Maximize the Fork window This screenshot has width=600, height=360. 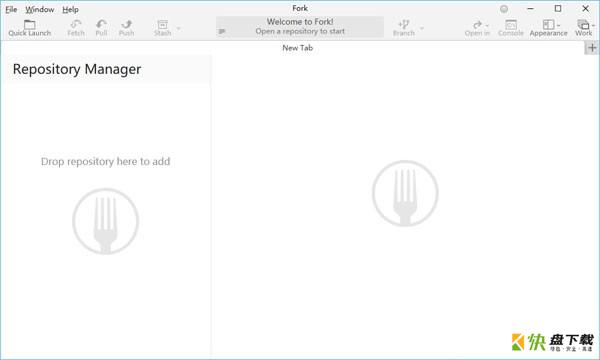[558, 8]
